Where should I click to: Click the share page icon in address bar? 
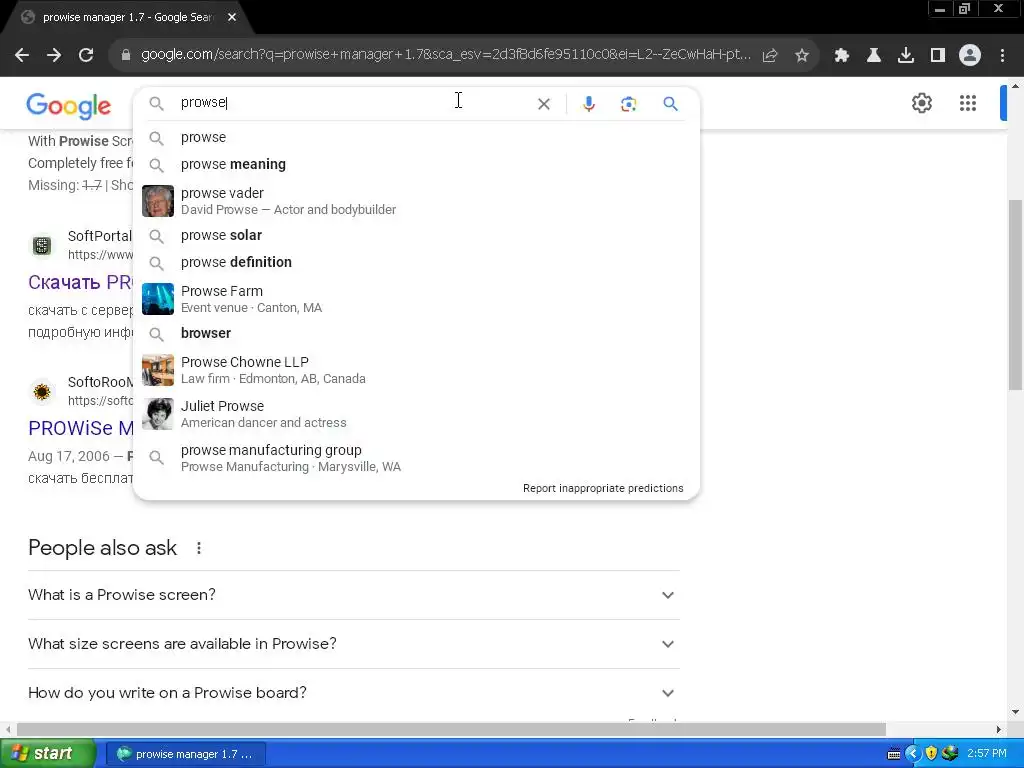[770, 56]
